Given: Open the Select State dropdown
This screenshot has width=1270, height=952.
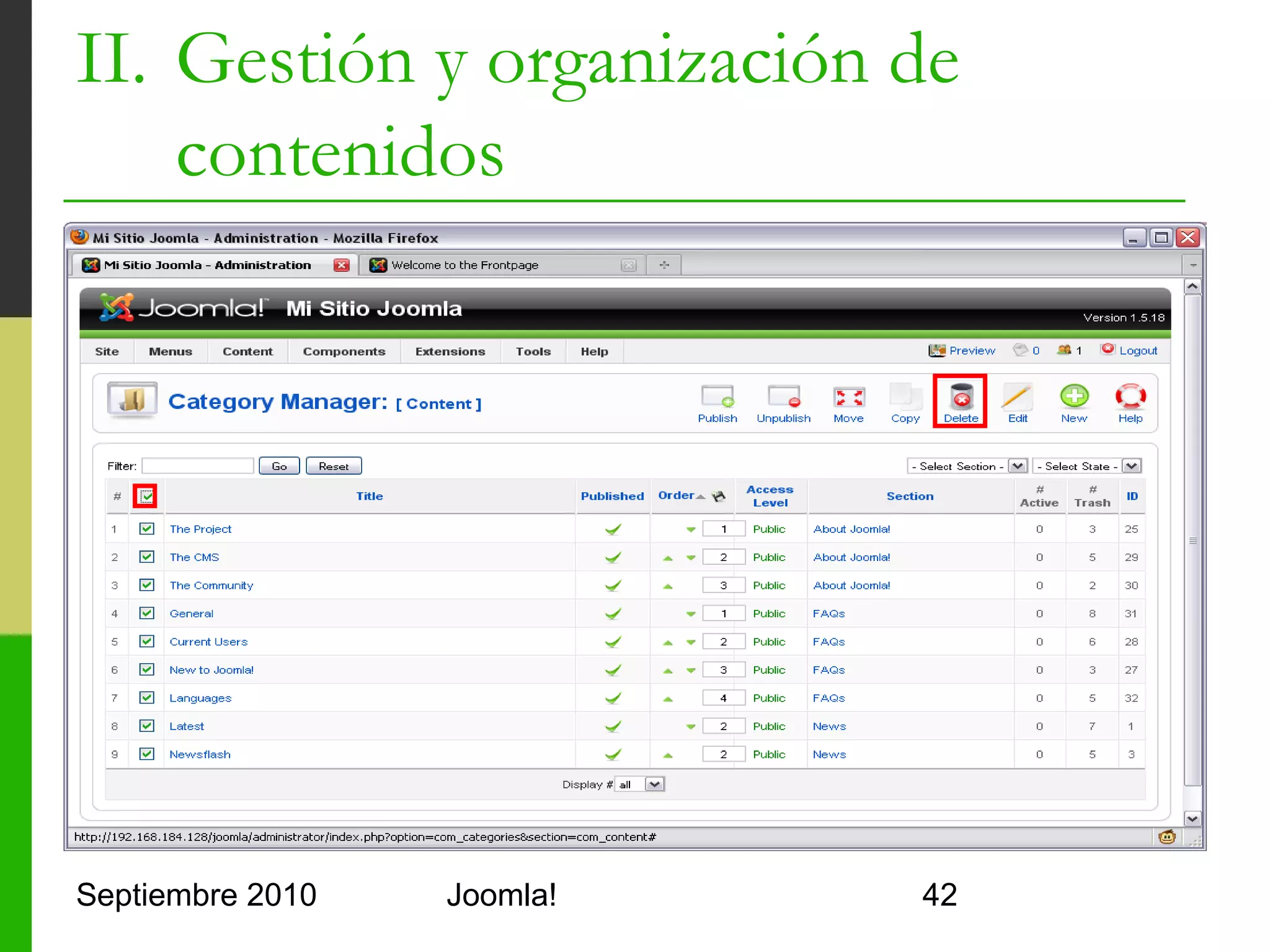Looking at the screenshot, I should click(x=1086, y=466).
